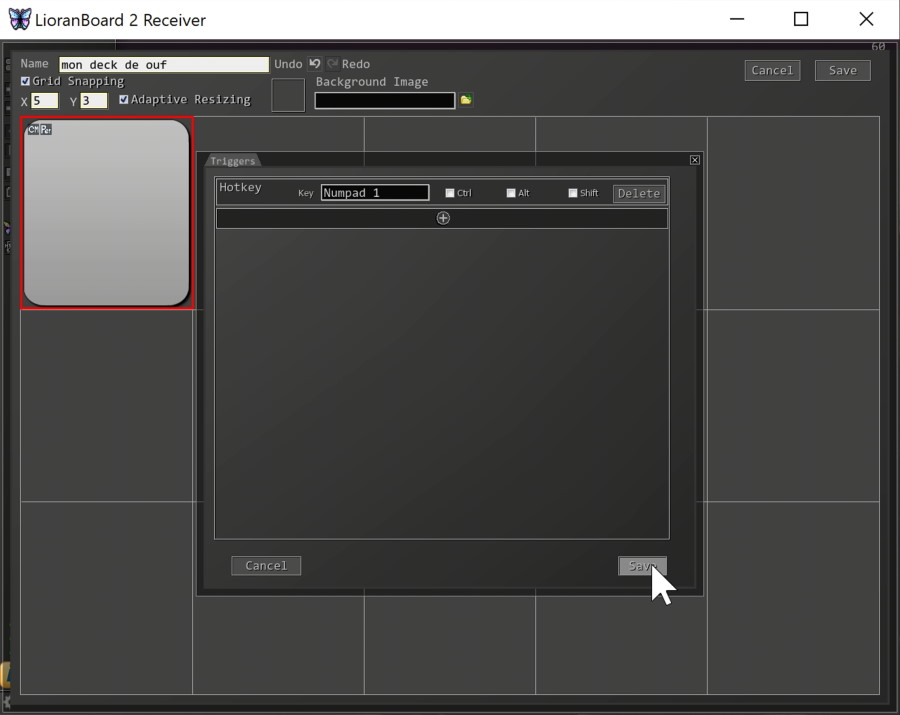Enable the Alt modifier checkbox
Viewport: 900px width, 715px height.
tap(511, 193)
